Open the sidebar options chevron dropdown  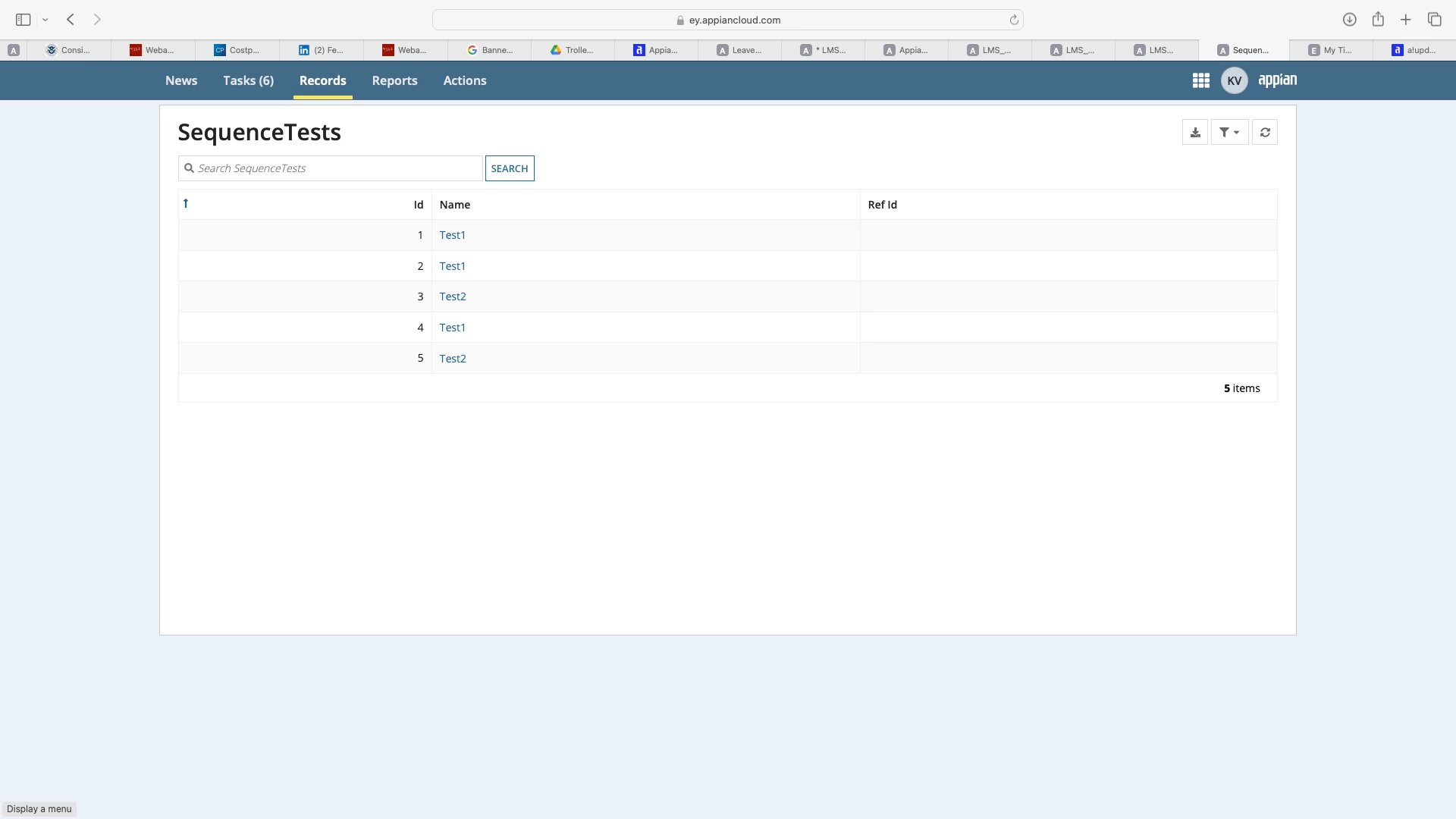pyautogui.click(x=45, y=20)
